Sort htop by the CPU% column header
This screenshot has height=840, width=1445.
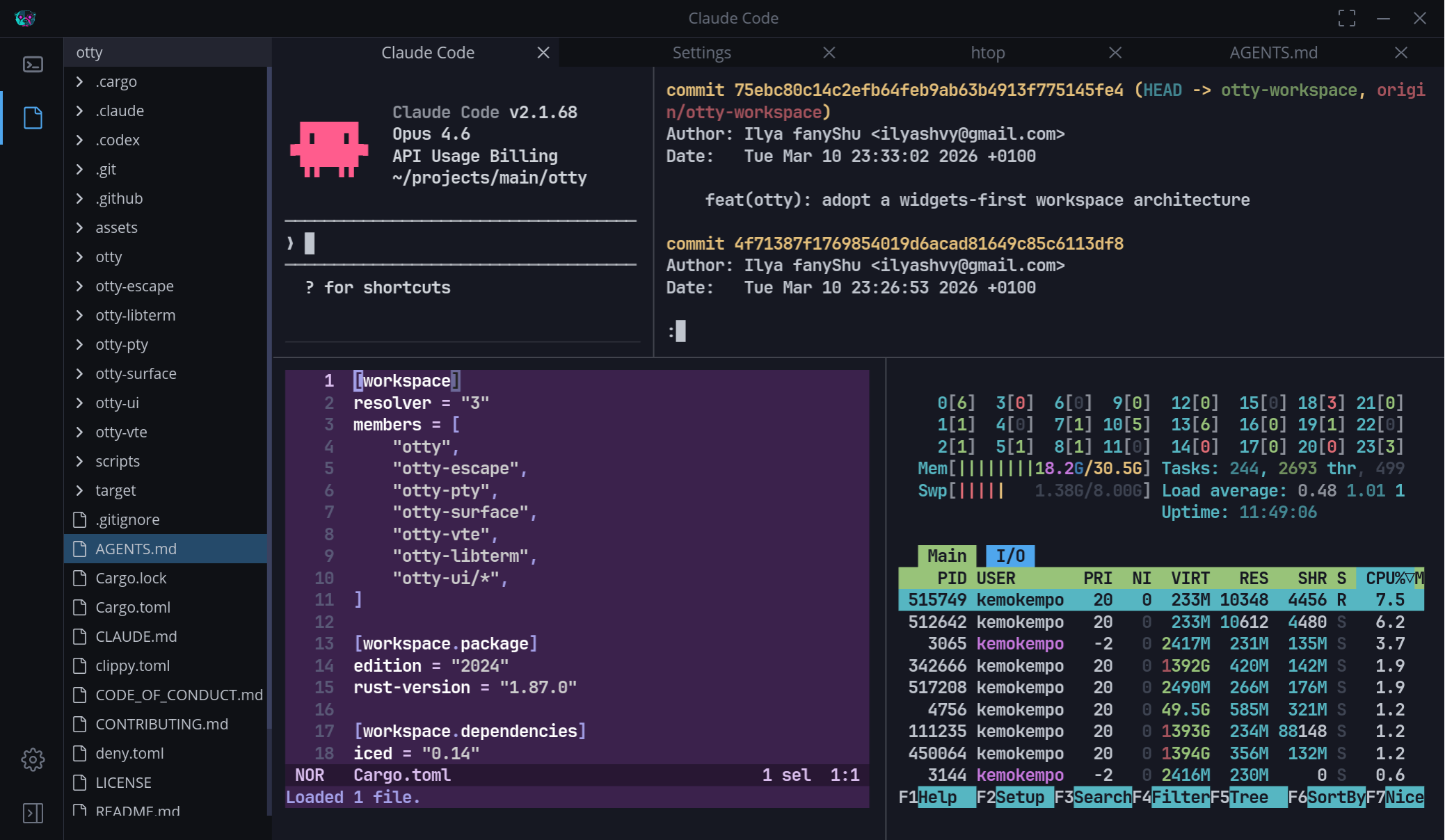pyautogui.click(x=1390, y=578)
